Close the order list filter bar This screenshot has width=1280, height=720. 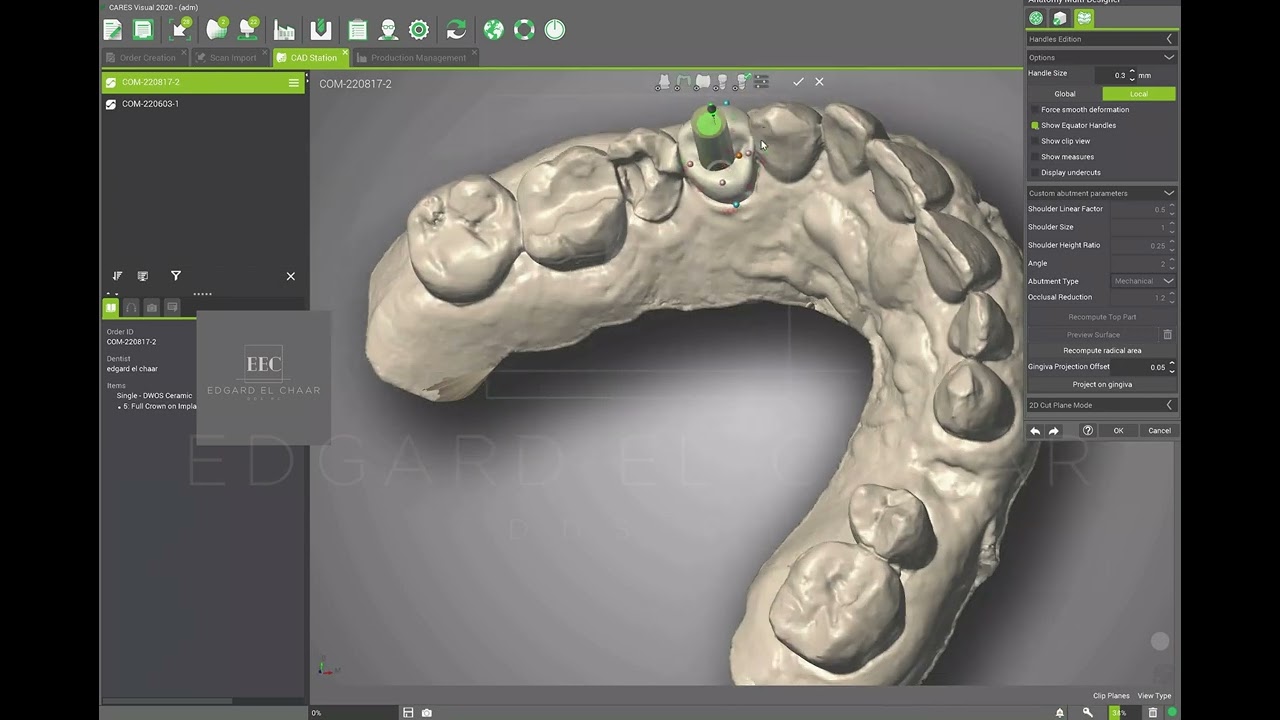(291, 276)
